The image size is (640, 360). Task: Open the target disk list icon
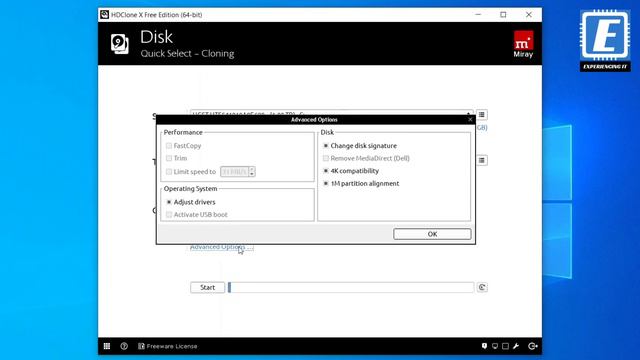tap(482, 160)
